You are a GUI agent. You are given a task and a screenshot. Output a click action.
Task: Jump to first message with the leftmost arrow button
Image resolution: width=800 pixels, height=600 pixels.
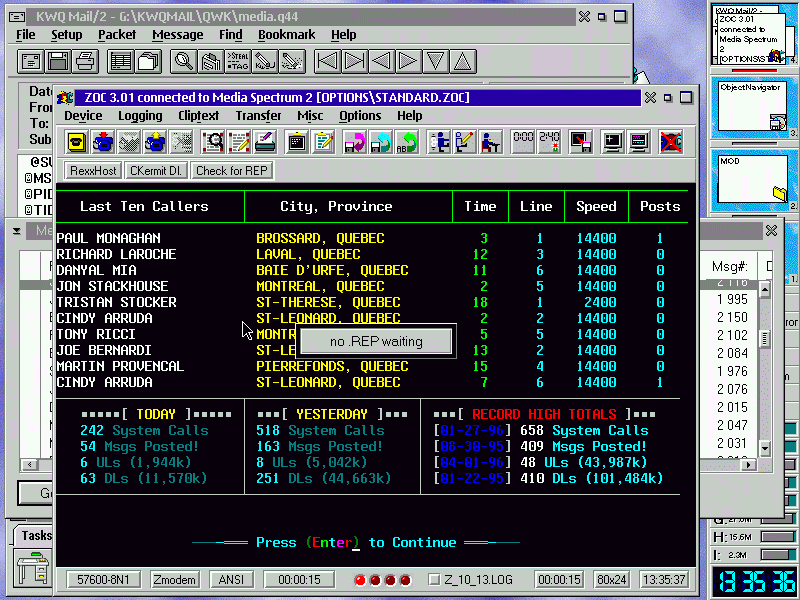(327, 61)
